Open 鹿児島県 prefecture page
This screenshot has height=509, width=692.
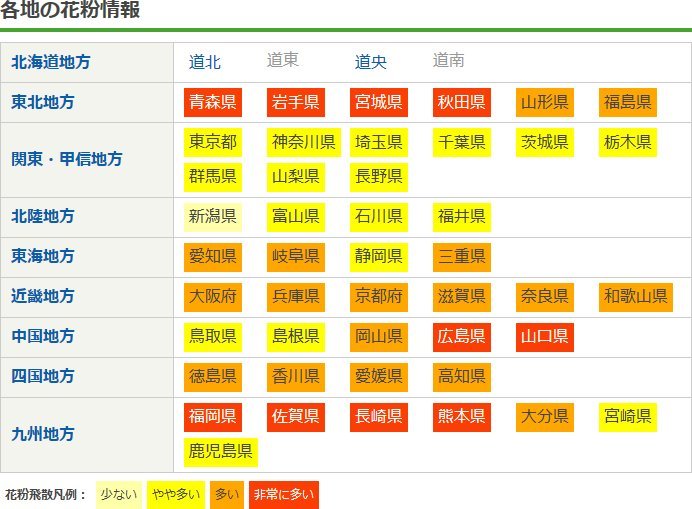(220, 451)
